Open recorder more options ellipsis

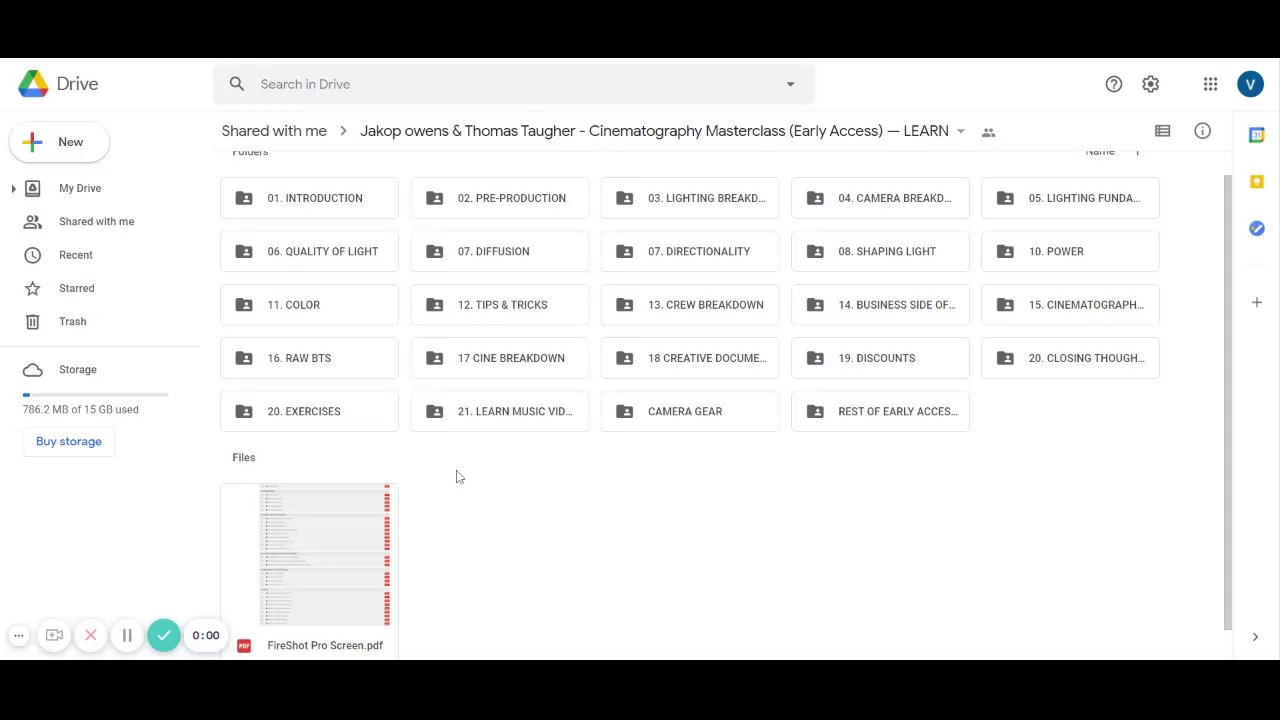point(18,635)
